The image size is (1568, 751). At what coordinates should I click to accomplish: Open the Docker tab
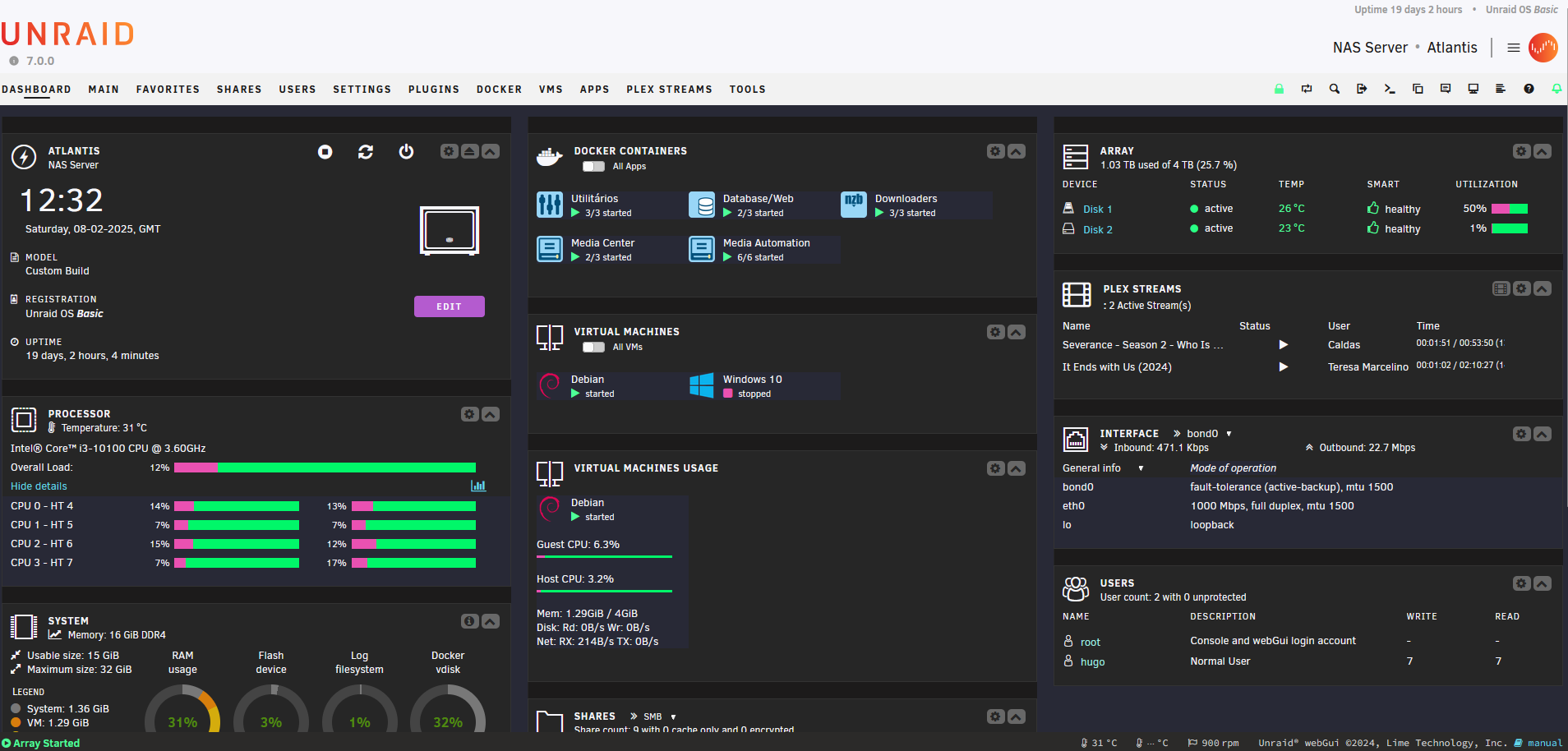pyautogui.click(x=499, y=90)
